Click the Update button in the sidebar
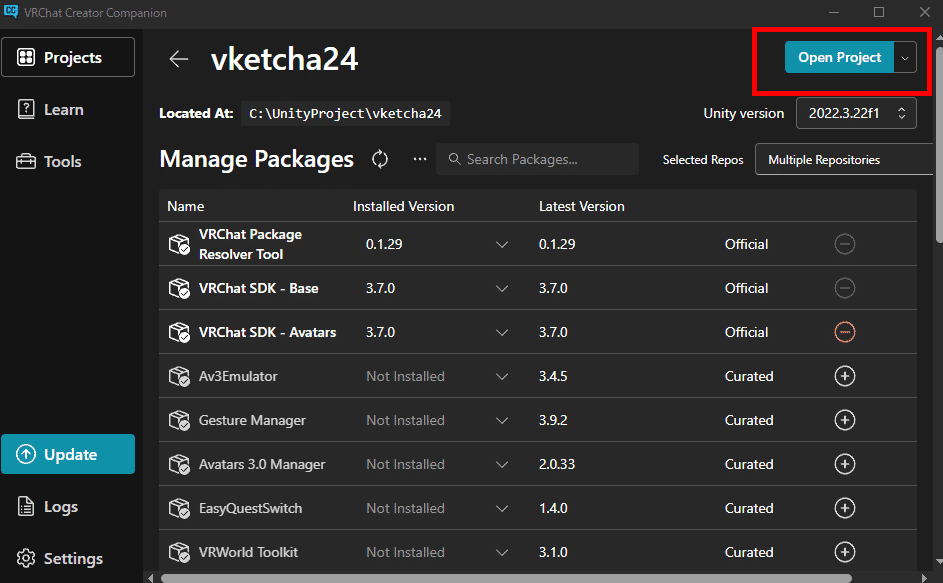Viewport: 943px width, 583px height. [68, 454]
